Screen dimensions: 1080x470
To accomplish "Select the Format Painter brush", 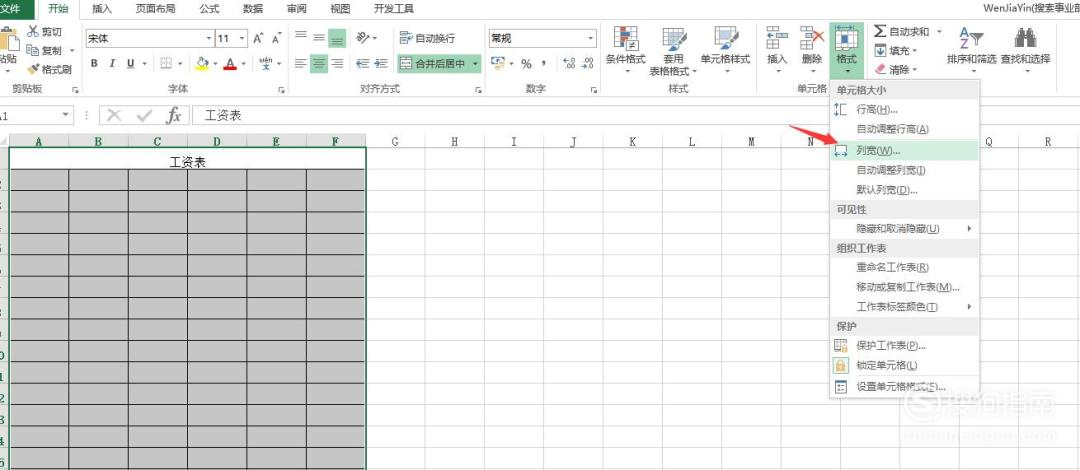I will (x=32, y=69).
